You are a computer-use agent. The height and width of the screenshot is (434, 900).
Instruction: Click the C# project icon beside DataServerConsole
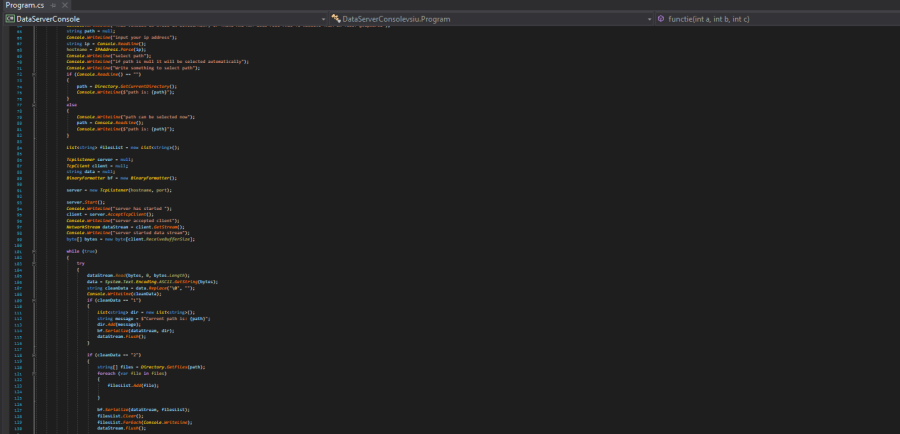(10, 19)
